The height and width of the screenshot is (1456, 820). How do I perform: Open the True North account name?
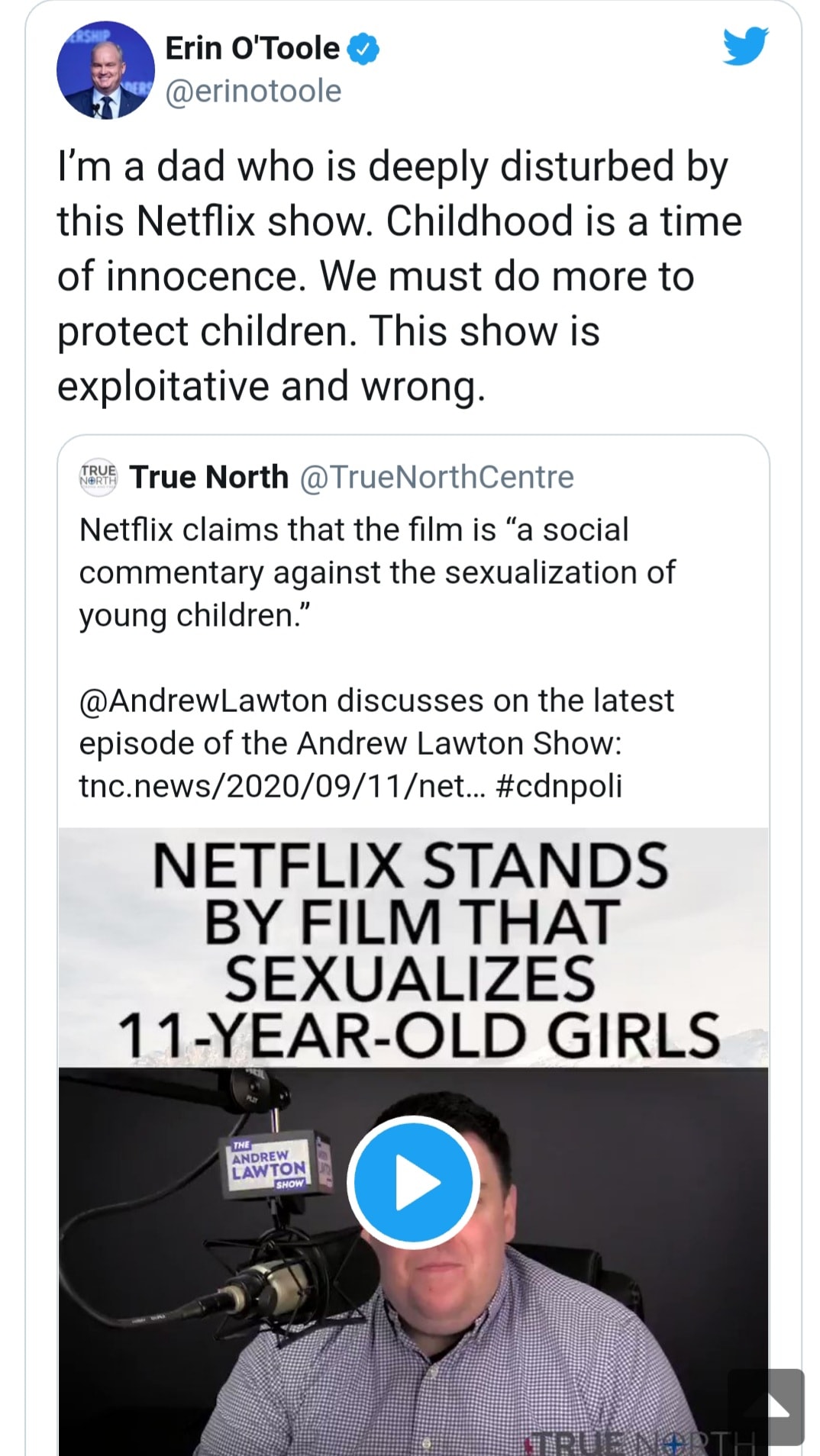[x=209, y=477]
